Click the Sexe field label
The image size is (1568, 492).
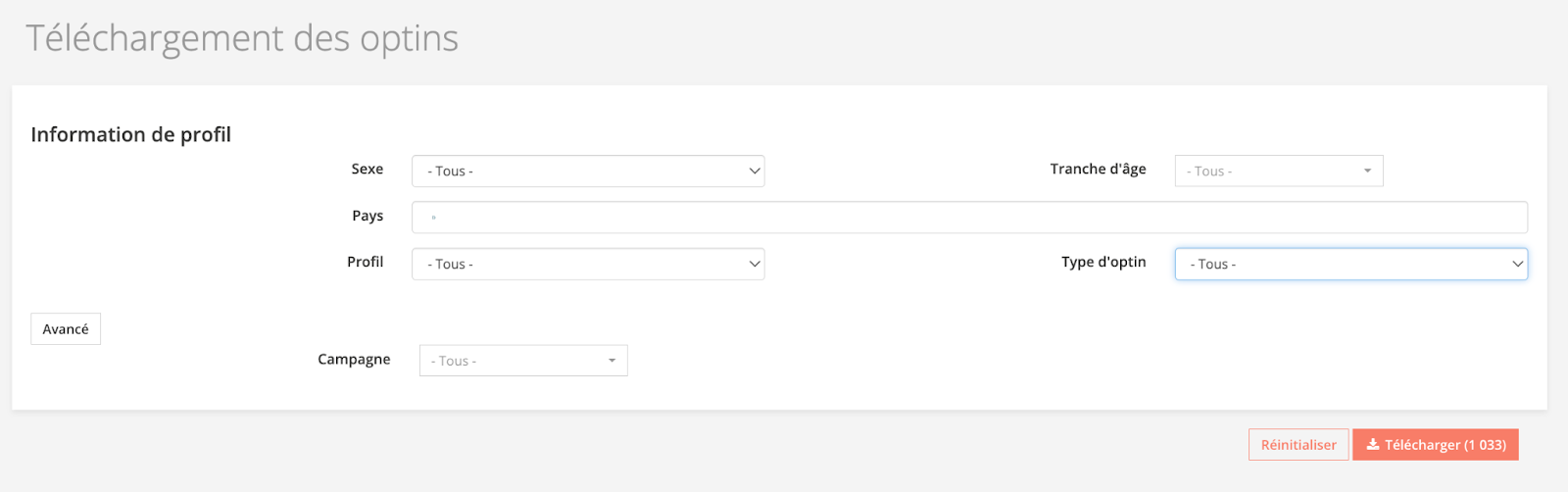pyautogui.click(x=367, y=170)
